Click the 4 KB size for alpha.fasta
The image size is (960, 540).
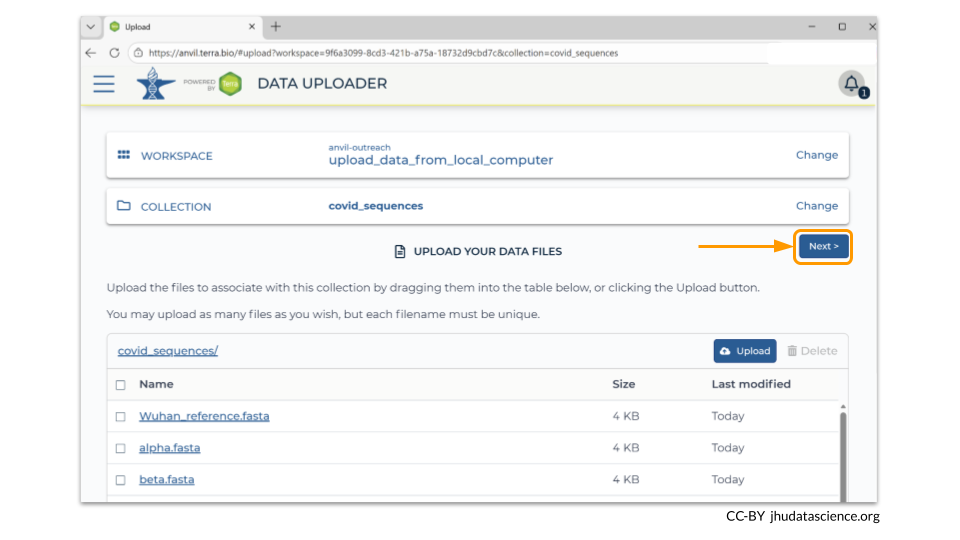626,448
